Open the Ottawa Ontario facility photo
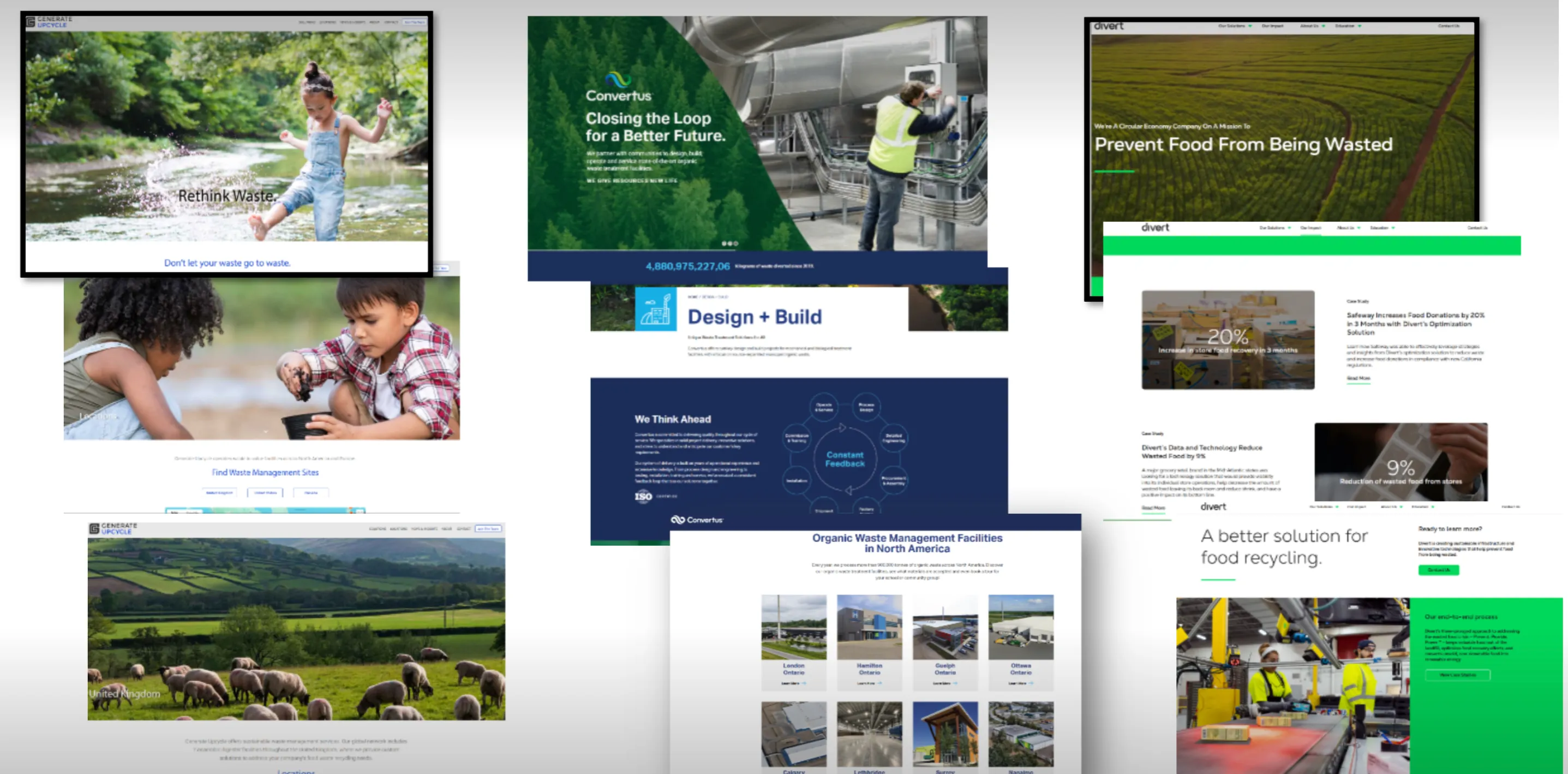Image resolution: width=1568 pixels, height=774 pixels. coord(1021,627)
